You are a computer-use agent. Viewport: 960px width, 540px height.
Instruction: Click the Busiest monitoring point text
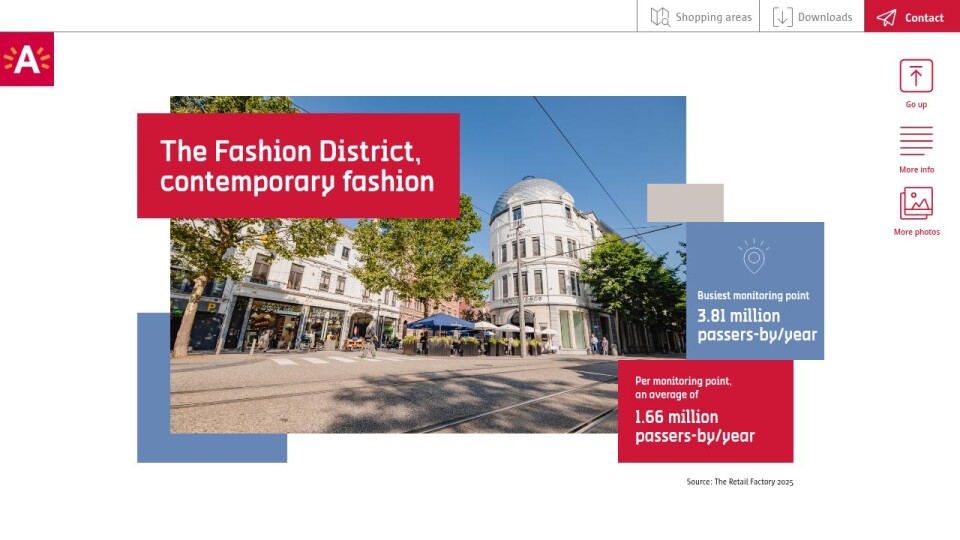pyautogui.click(x=753, y=295)
